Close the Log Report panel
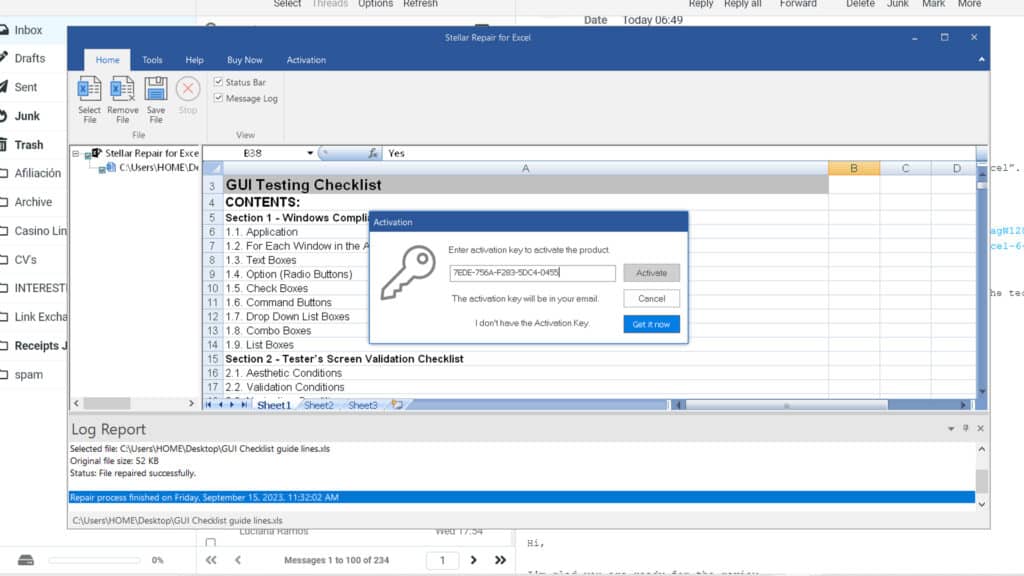 click(x=980, y=428)
